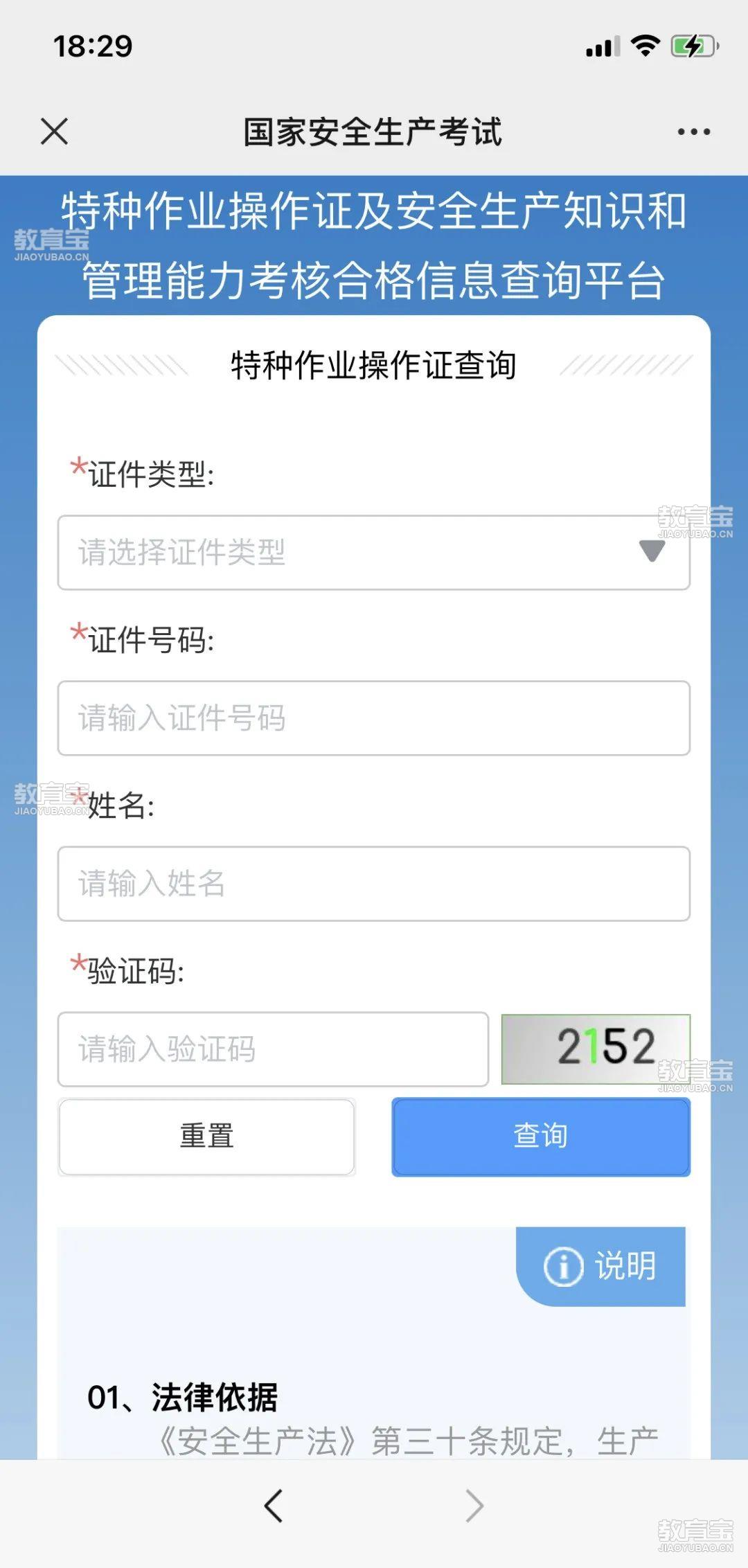This screenshot has height=1568, width=748.
Task: Select the 验证码 input box
Action: tap(273, 1049)
